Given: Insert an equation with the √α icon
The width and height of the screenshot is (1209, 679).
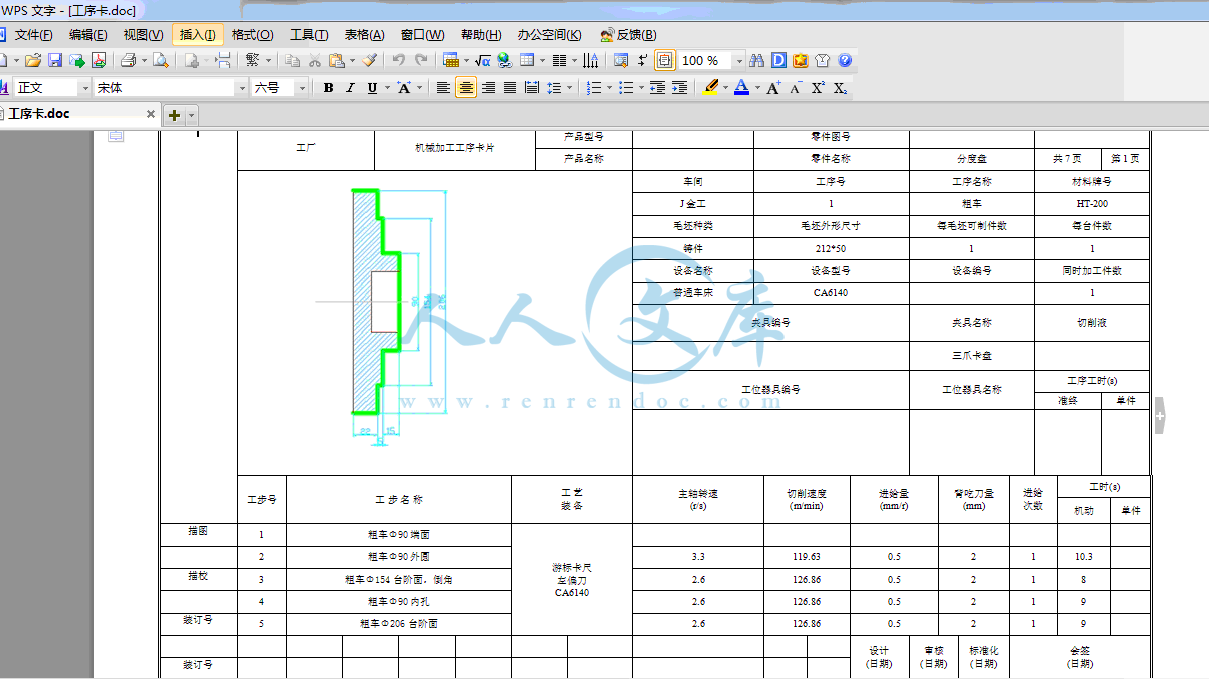Looking at the screenshot, I should click(x=482, y=60).
